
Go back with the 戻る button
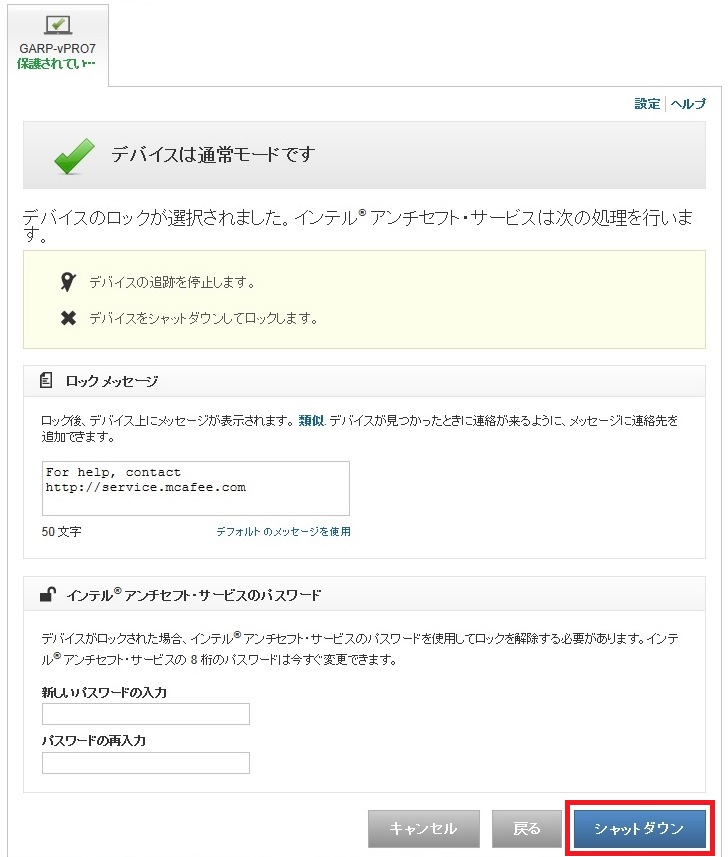pos(527,829)
